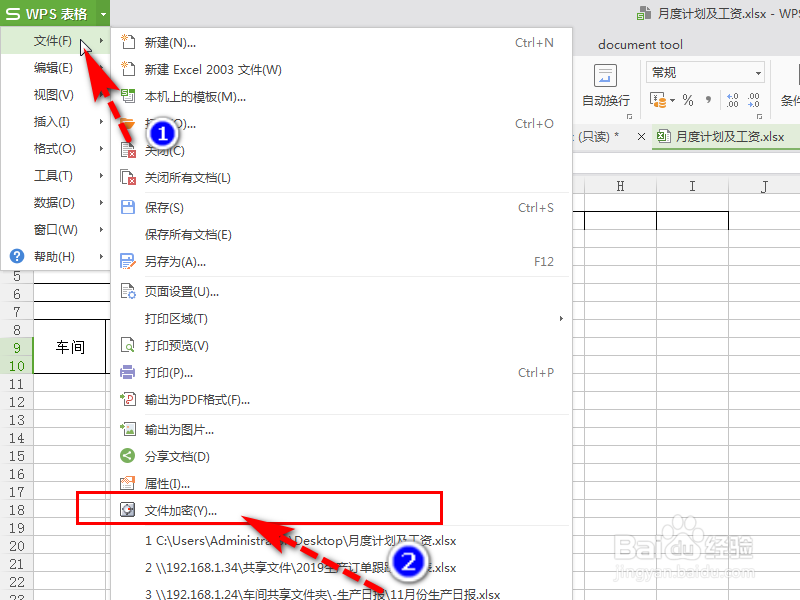Screen dimensions: 800x600
Task: Apply comma thousands separator style
Action: pos(706,100)
